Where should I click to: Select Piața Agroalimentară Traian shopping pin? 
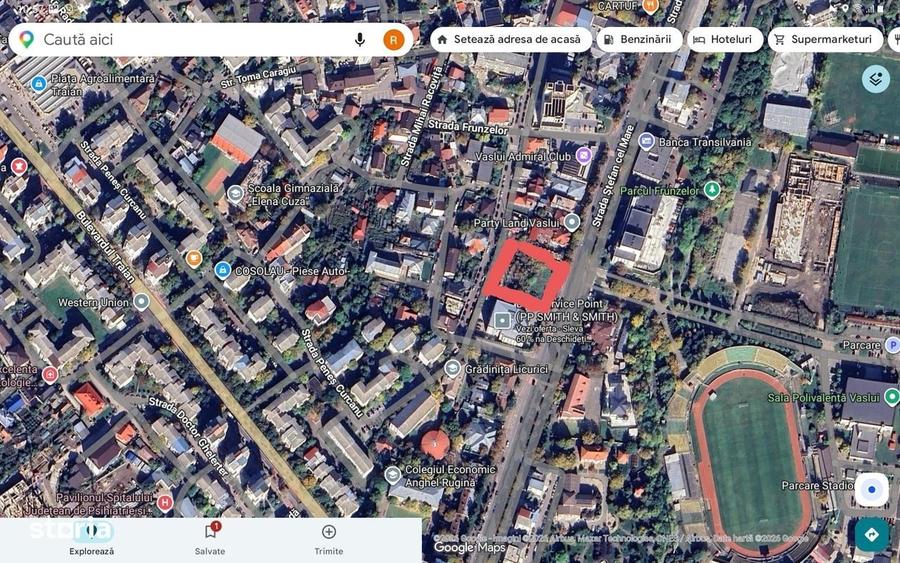click(x=38, y=84)
